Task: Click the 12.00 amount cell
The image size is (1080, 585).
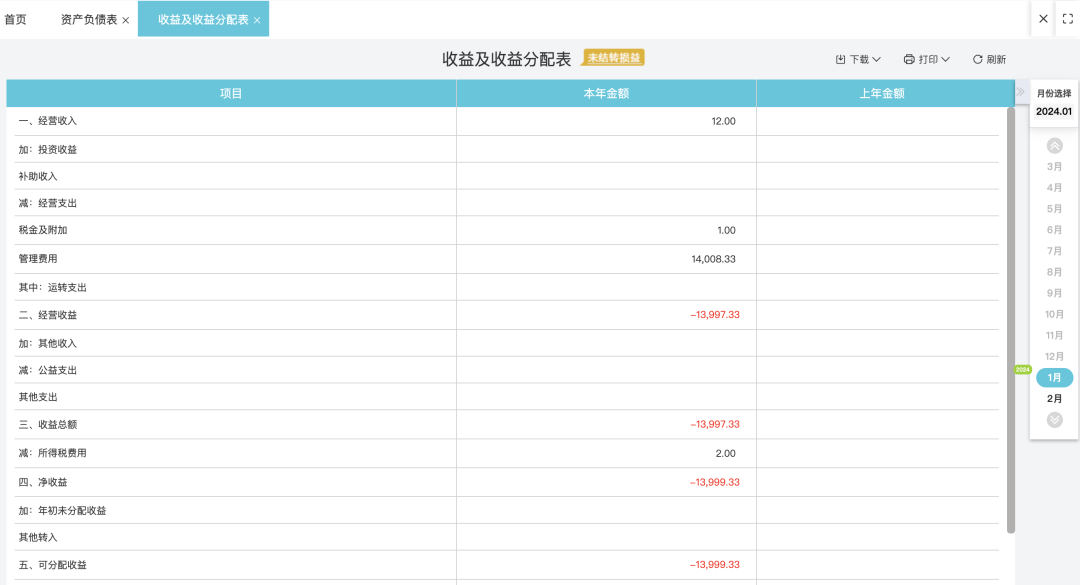Action: [723, 121]
